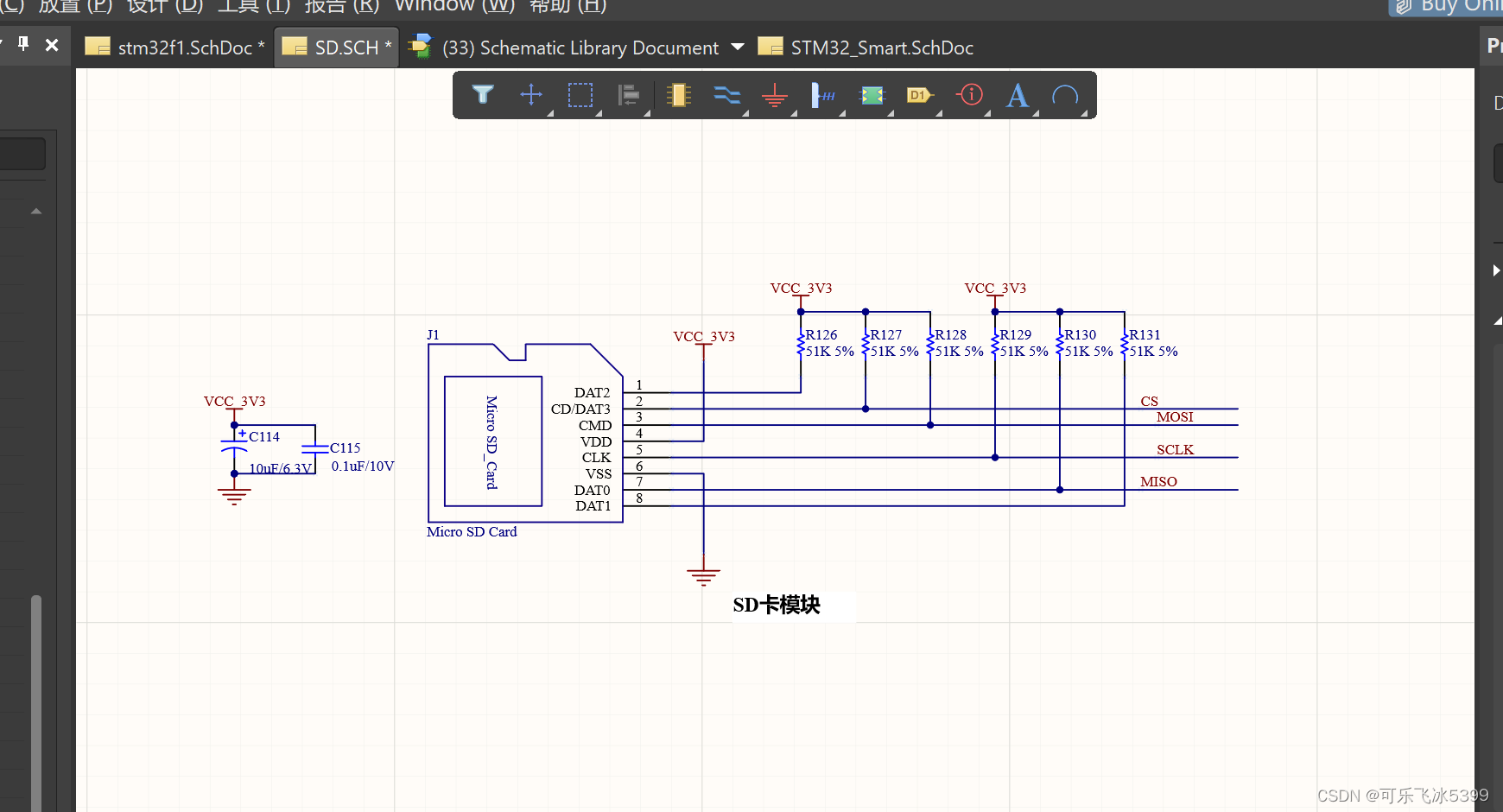1503x812 pixels.
Task: Close the left docked panel
Action: pos(52,45)
